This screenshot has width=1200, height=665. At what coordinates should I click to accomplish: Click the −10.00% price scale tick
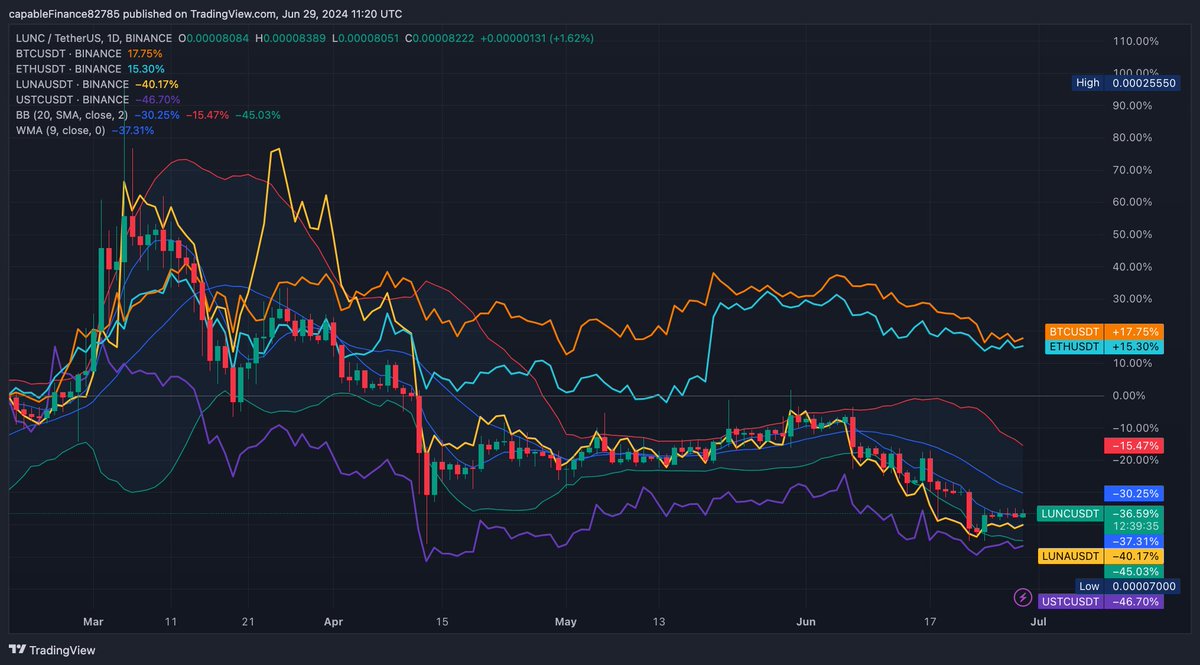click(x=1135, y=428)
